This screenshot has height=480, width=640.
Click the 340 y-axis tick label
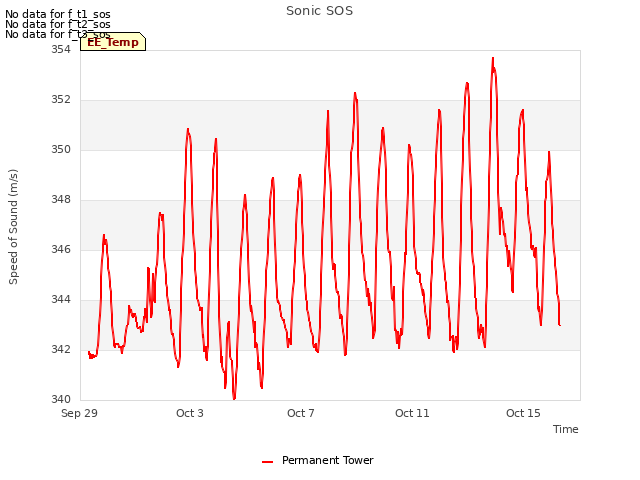(x=61, y=399)
